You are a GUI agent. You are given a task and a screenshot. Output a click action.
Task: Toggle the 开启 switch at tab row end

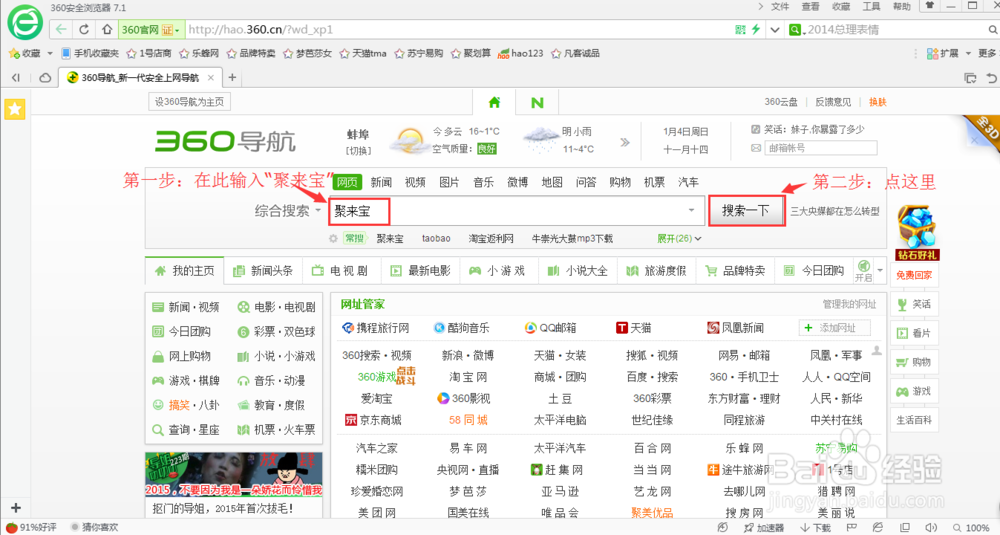(x=864, y=270)
